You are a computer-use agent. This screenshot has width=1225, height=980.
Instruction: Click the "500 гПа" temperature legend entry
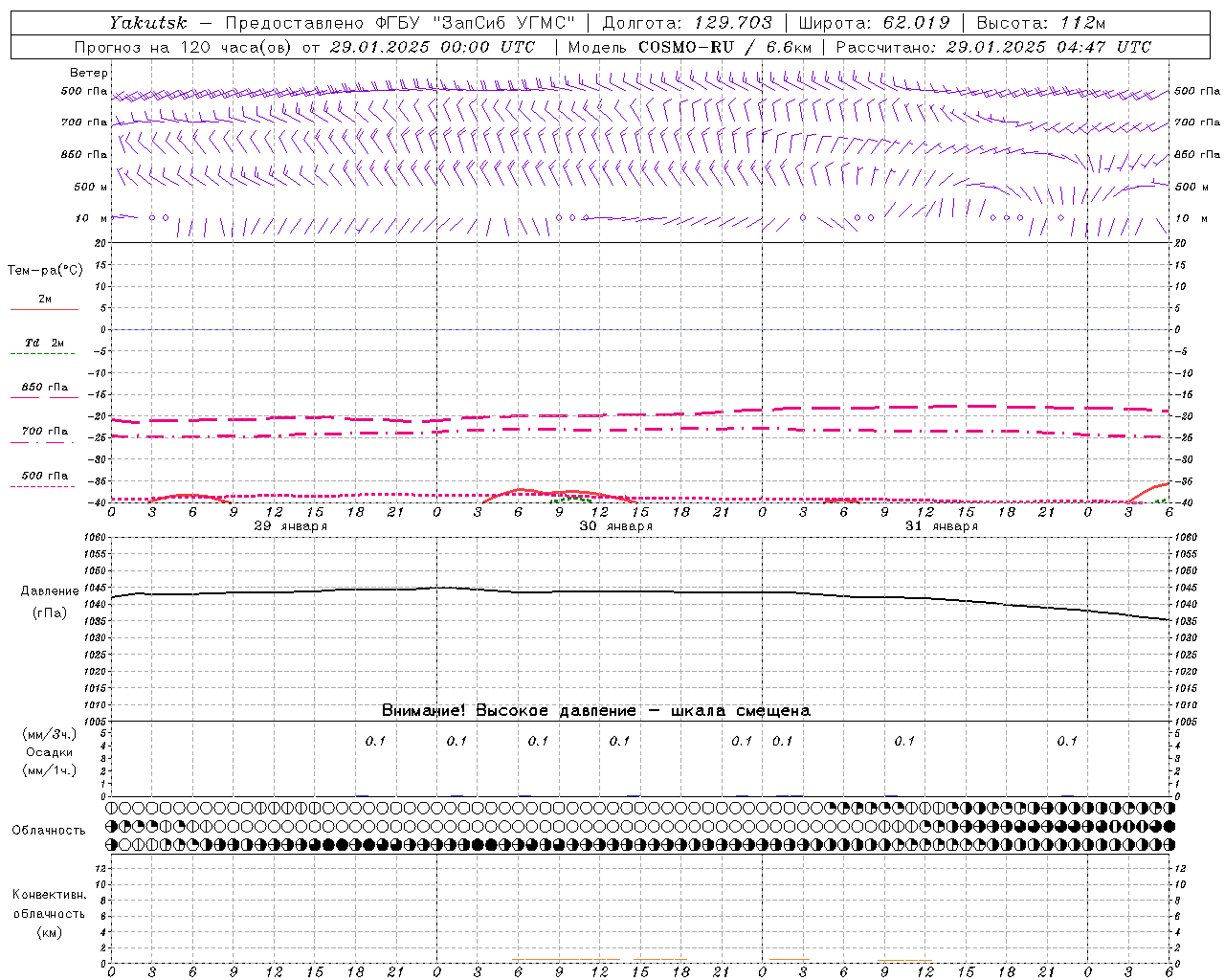(45, 476)
